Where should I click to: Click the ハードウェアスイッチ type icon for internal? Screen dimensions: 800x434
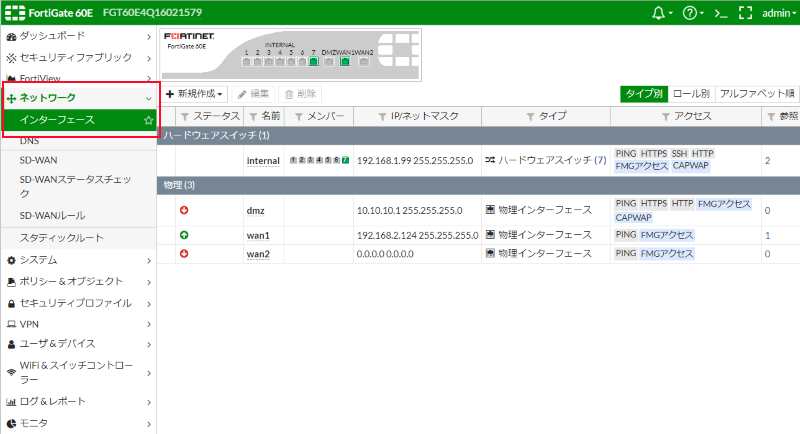[x=490, y=160]
